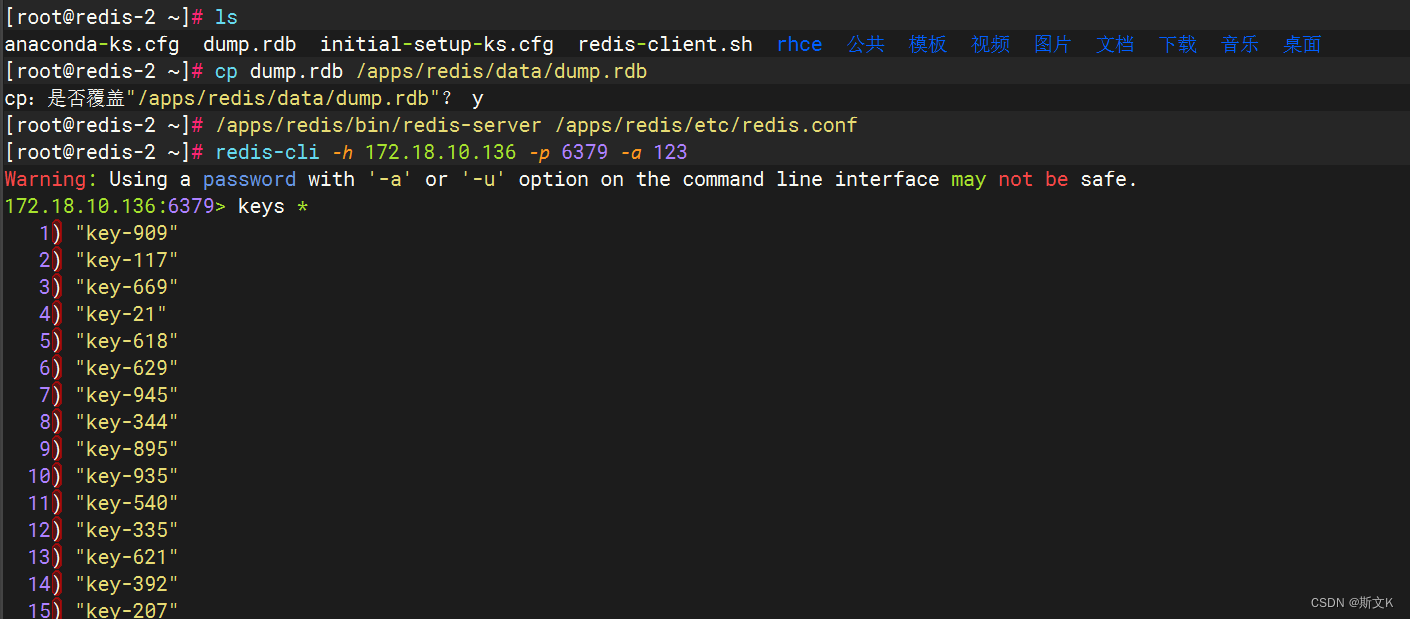The image size is (1410, 619).
Task: Select the /apps/redis/etc/redis.conf path
Action: (x=706, y=125)
